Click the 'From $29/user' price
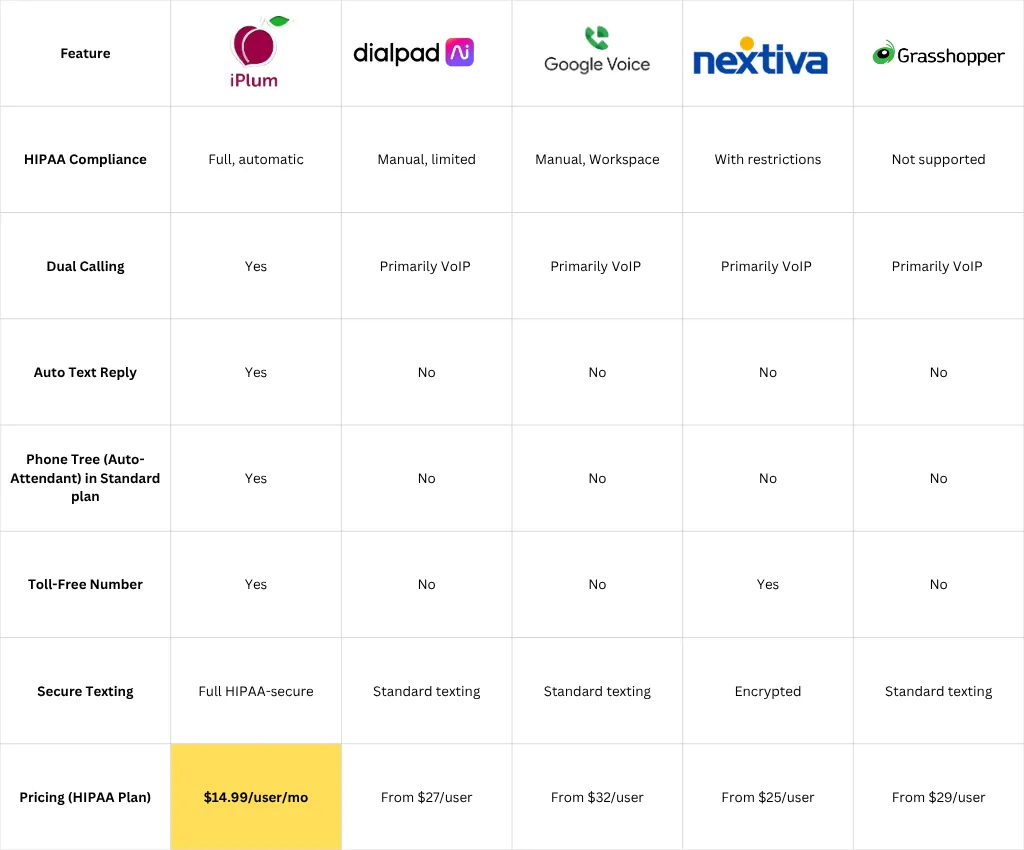 tap(938, 797)
